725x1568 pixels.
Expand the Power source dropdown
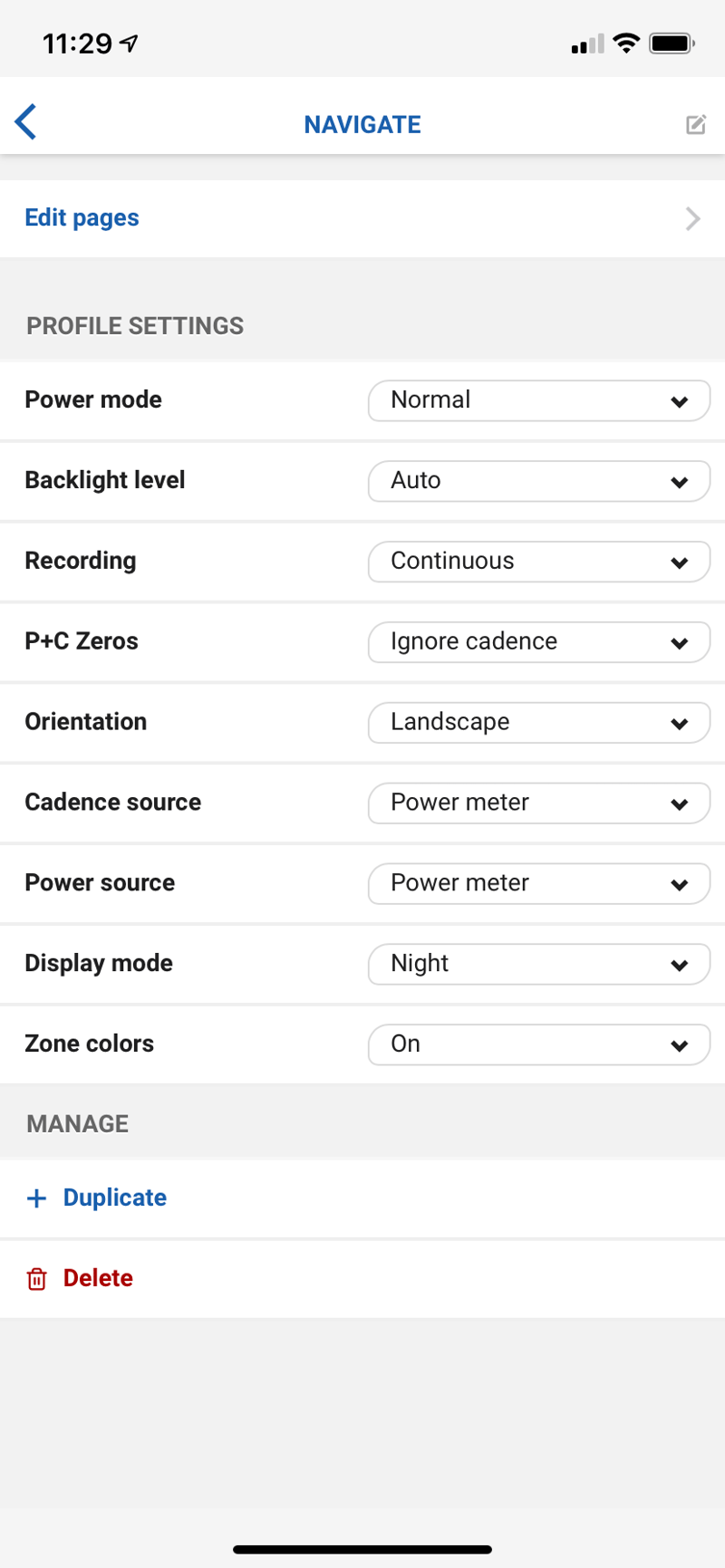point(538,884)
